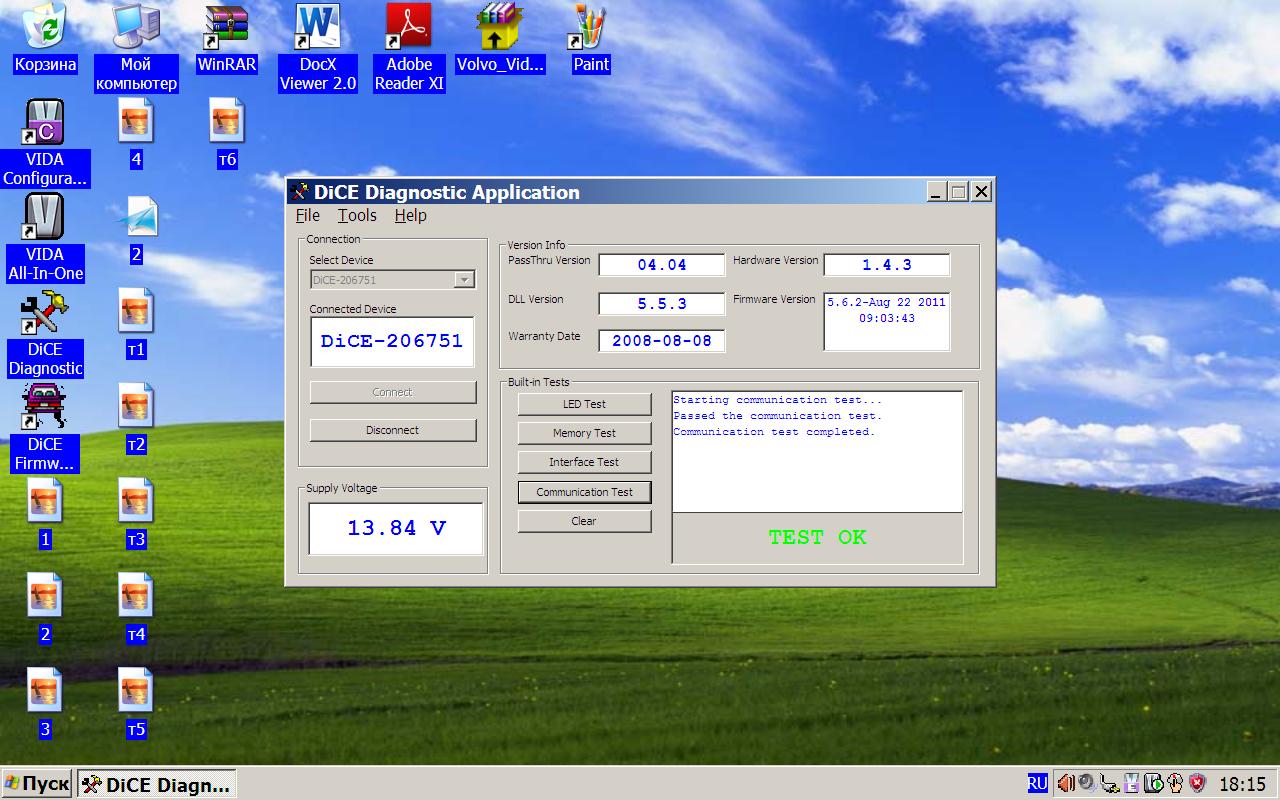Image resolution: width=1280 pixels, height=800 pixels.
Task: Click the RU language indicator in tray
Action: 1038,783
